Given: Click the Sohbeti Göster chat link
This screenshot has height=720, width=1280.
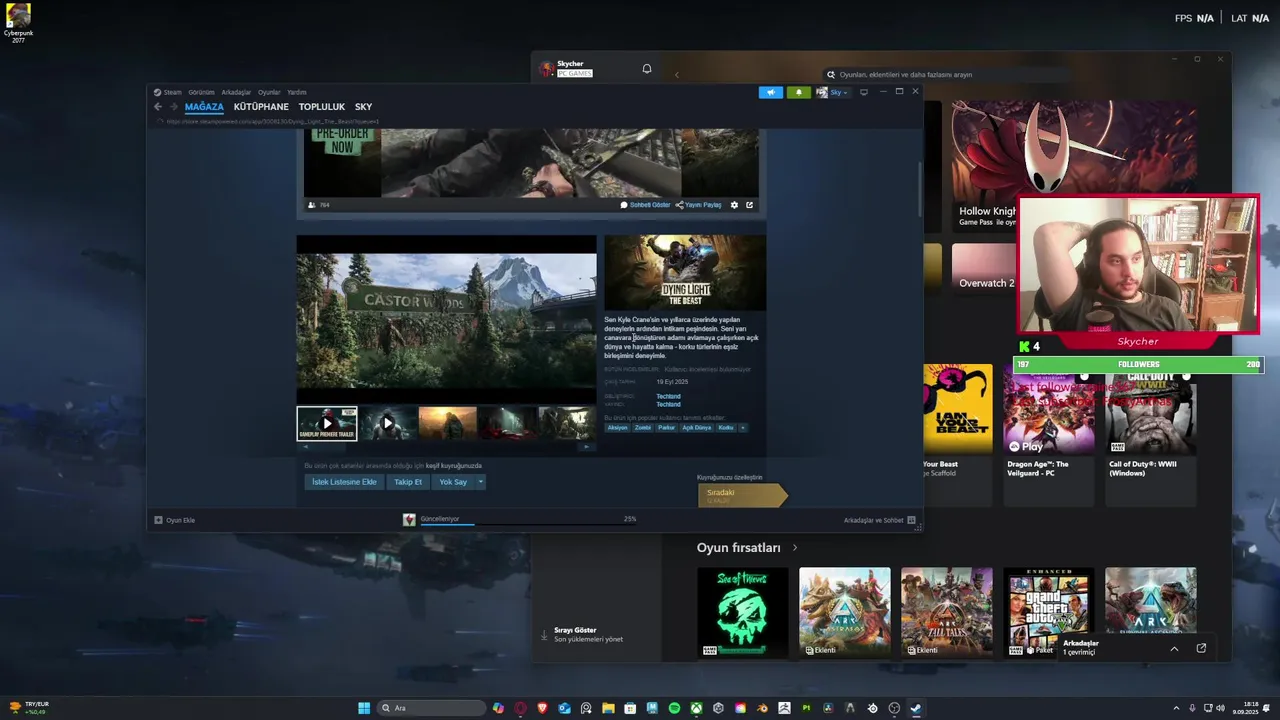Looking at the screenshot, I should 645,205.
